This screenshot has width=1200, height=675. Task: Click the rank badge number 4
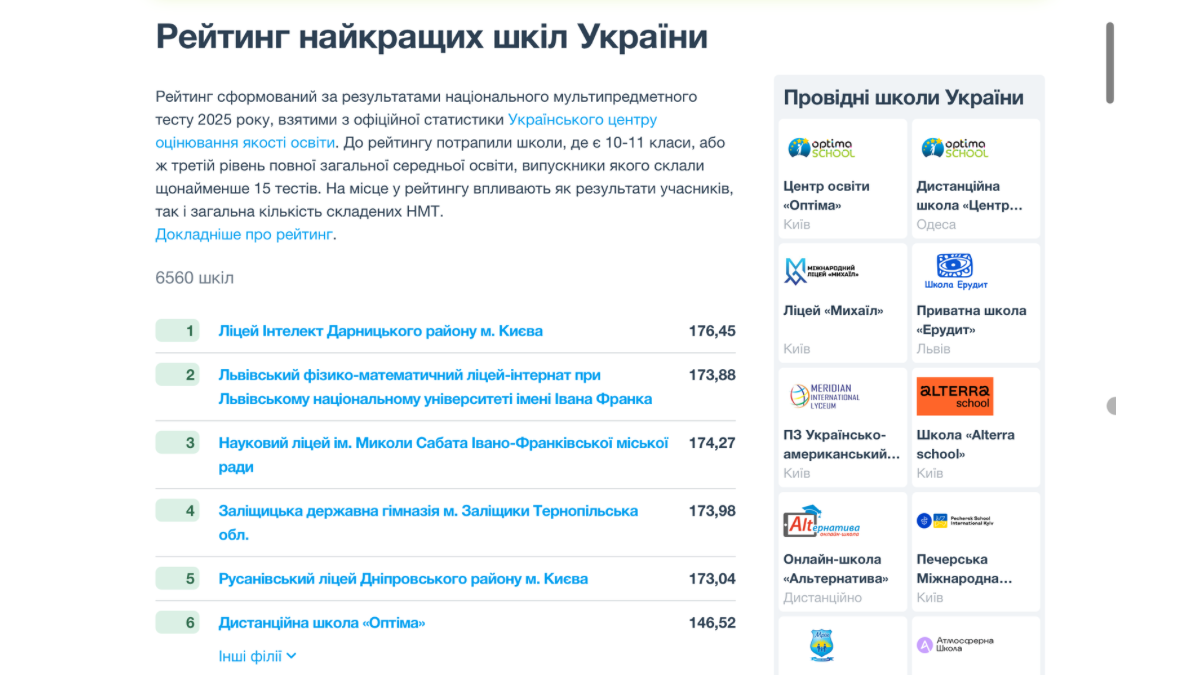[x=178, y=510]
